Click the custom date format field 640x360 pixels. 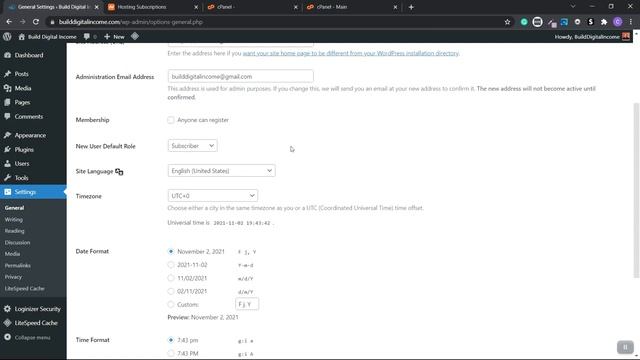coord(247,304)
